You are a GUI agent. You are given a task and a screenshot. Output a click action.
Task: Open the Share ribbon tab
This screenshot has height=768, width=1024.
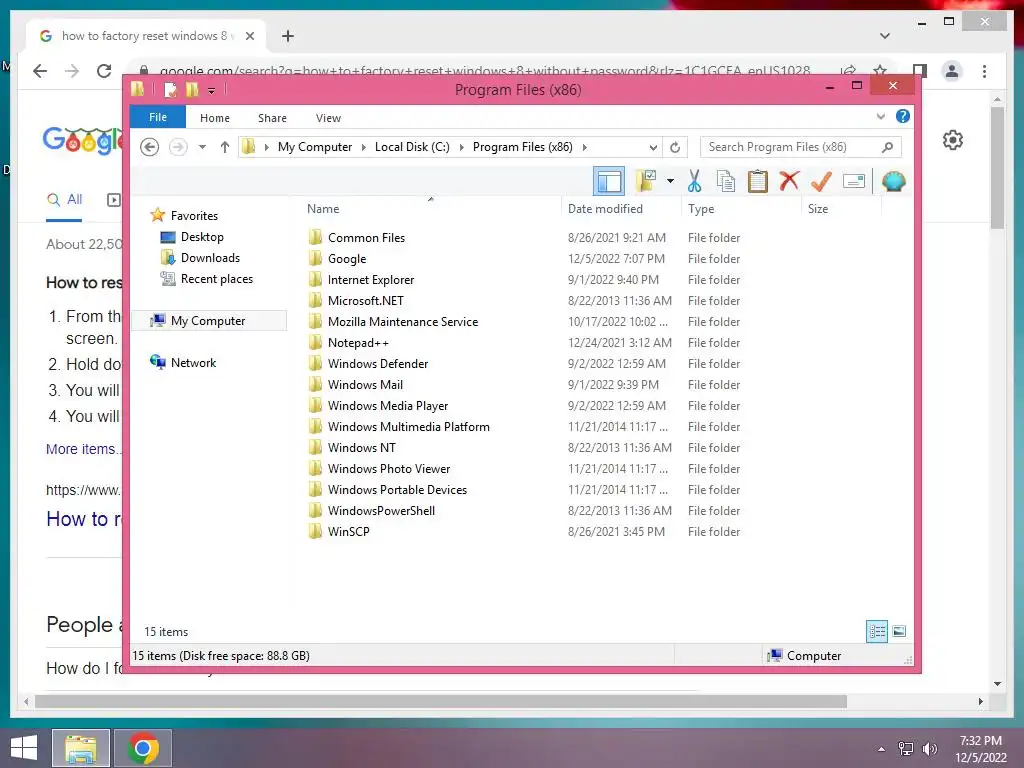pos(272,118)
